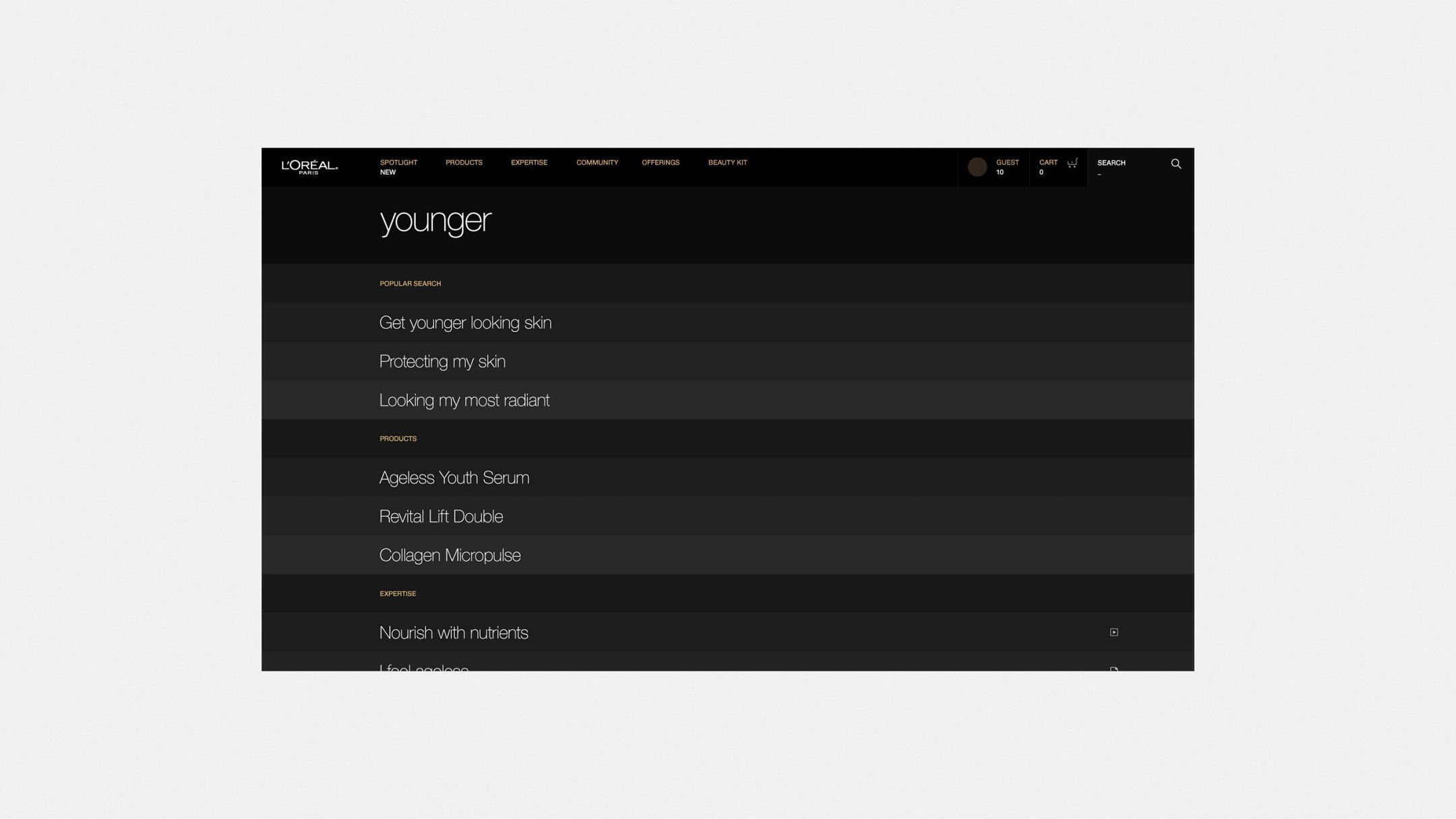Click the play icon beside Nourish with nutrients
This screenshot has height=819, width=1456.
pos(1114,632)
